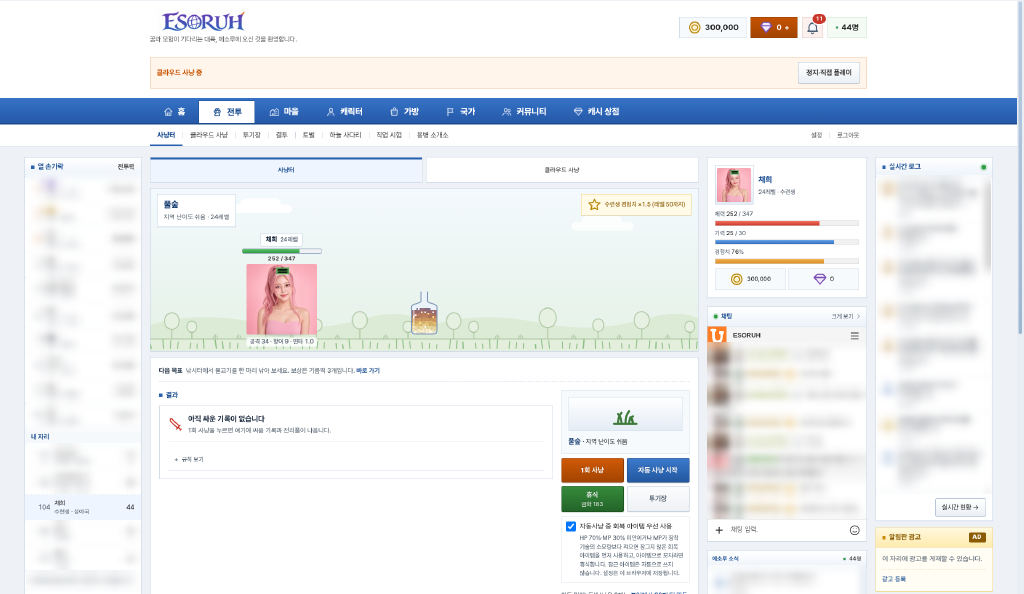Click the green grass area icon
Screen dimensions: 1024x594
point(625,416)
